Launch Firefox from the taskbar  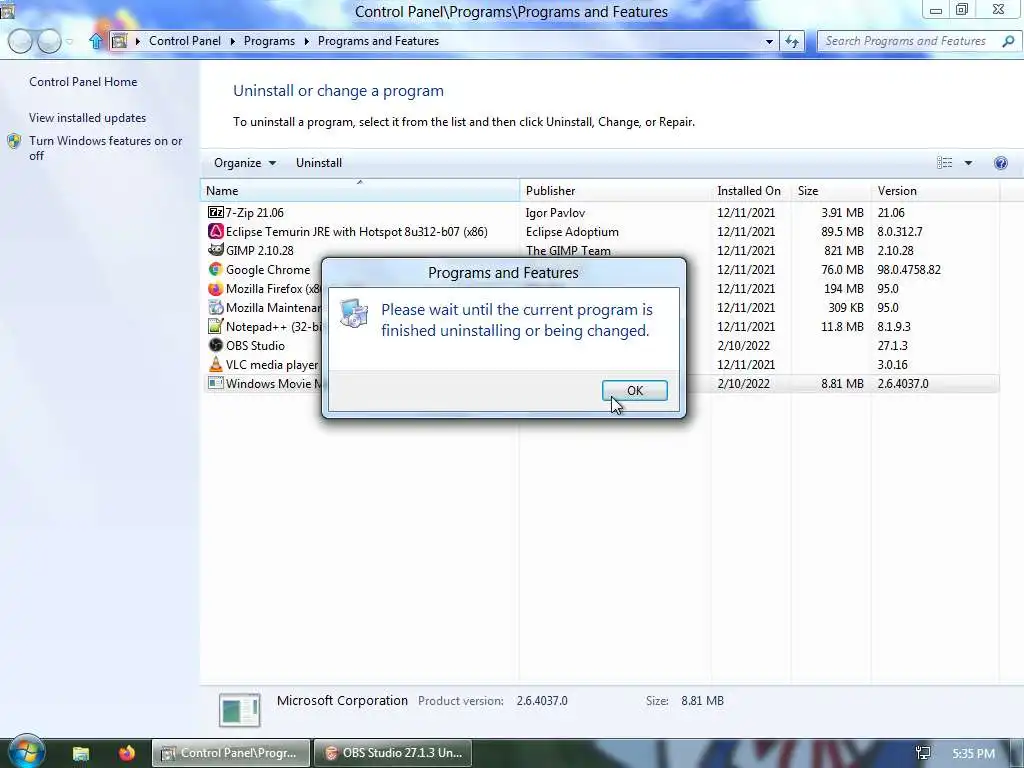127,753
